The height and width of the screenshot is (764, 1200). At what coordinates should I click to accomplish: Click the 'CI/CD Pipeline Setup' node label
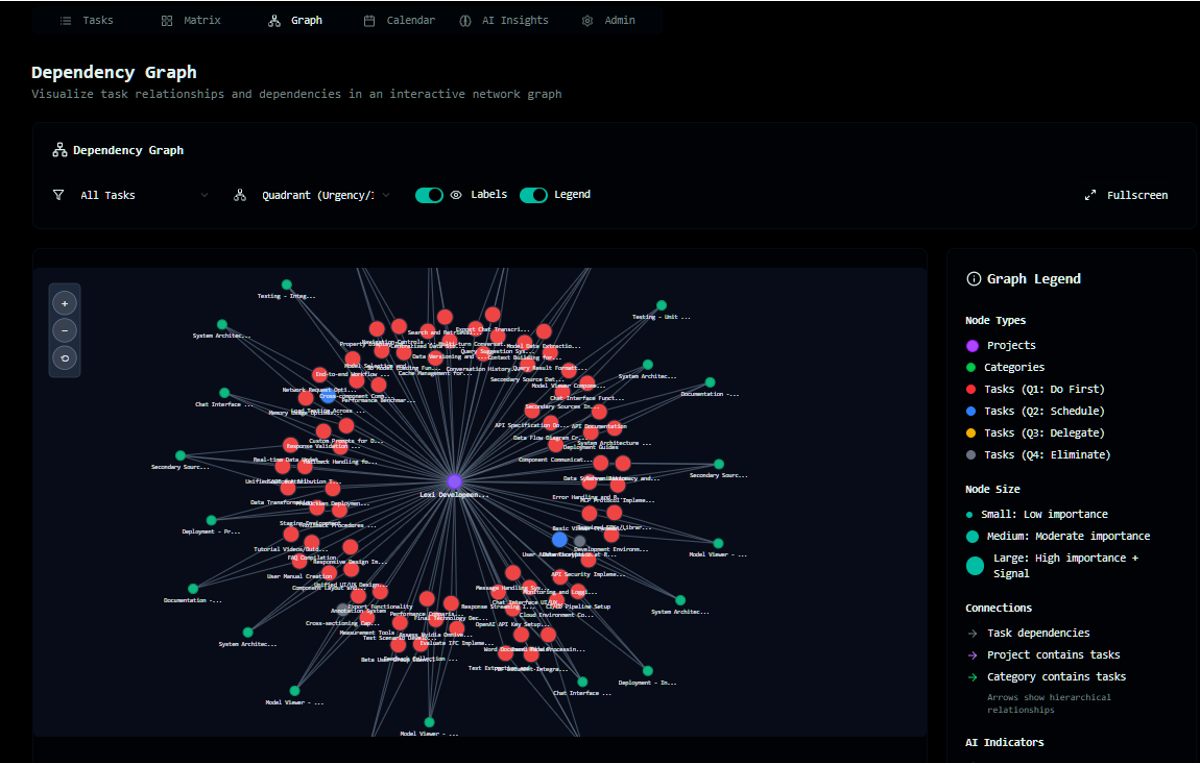pyautogui.click(x=578, y=606)
